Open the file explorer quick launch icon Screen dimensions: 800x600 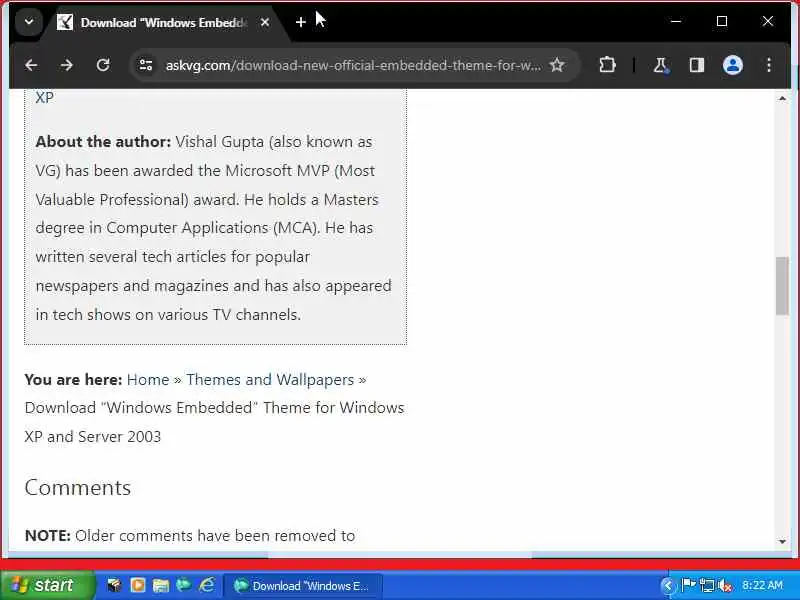(161, 585)
